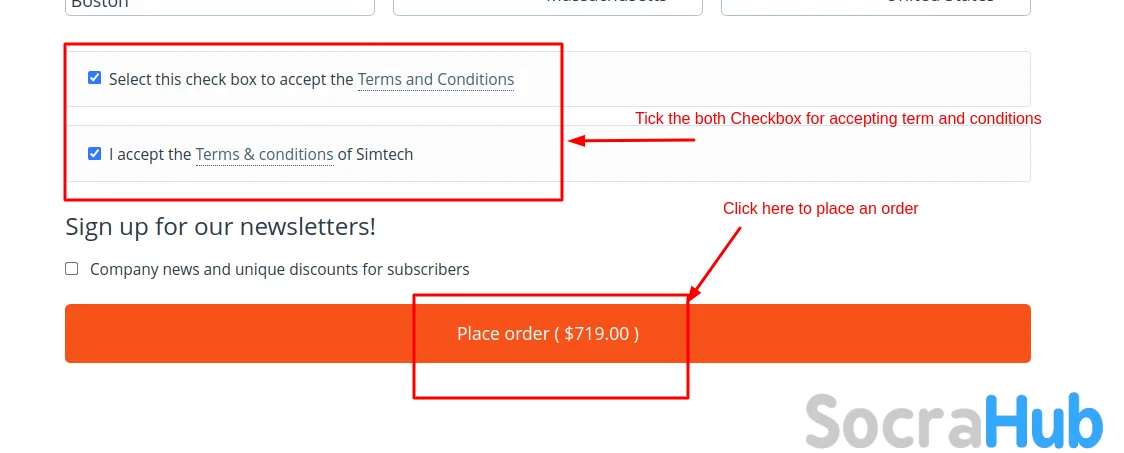Toggle the first Terms and Conditions checkbox

pos(95,78)
